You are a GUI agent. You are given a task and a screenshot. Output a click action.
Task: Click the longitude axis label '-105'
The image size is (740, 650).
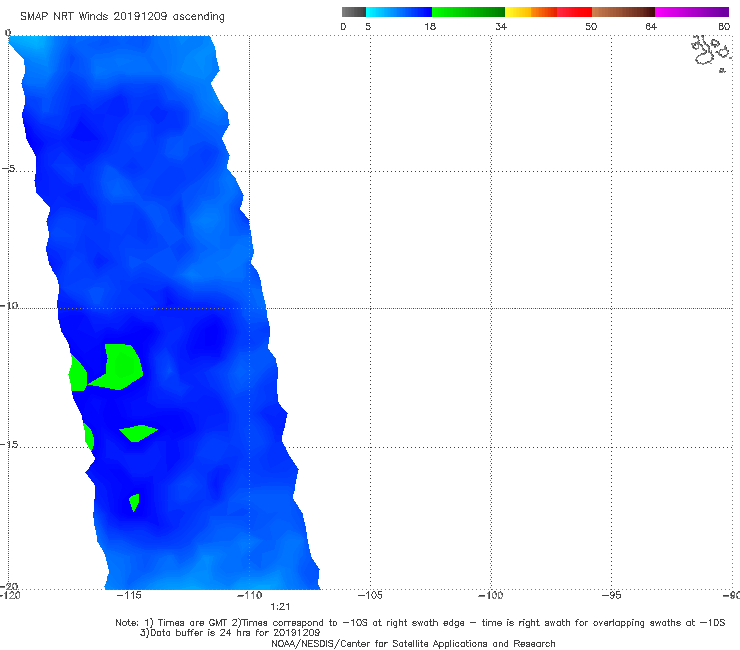(370, 595)
